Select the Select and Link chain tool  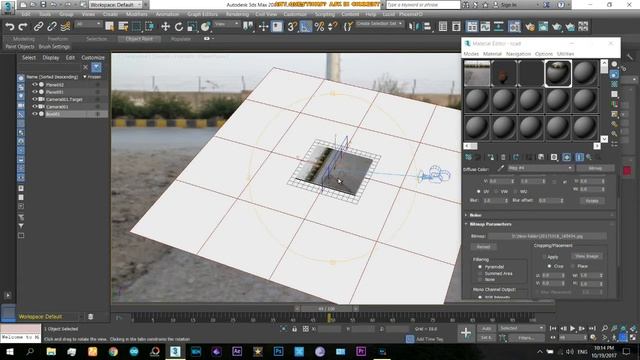(x=38, y=27)
